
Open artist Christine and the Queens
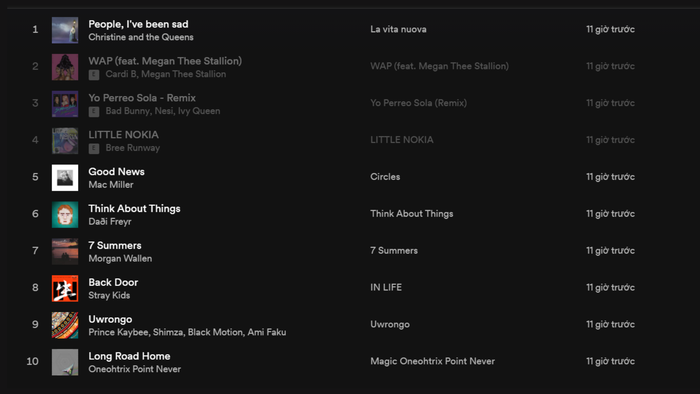point(141,37)
